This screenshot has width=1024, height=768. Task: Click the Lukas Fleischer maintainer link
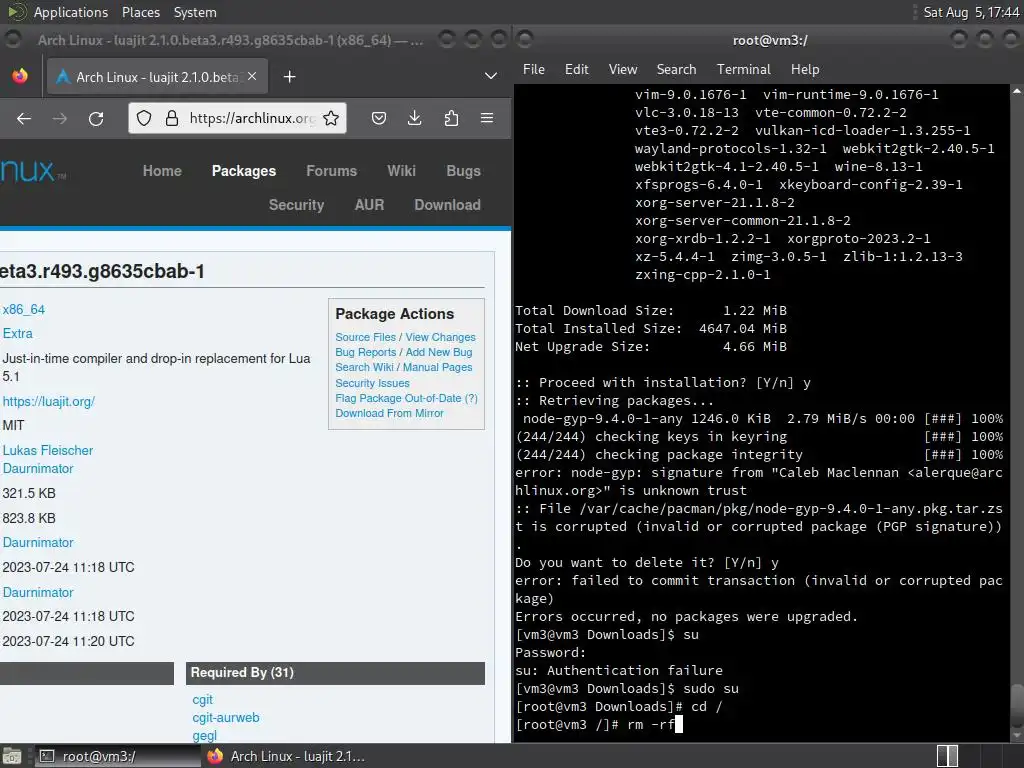[48, 451]
